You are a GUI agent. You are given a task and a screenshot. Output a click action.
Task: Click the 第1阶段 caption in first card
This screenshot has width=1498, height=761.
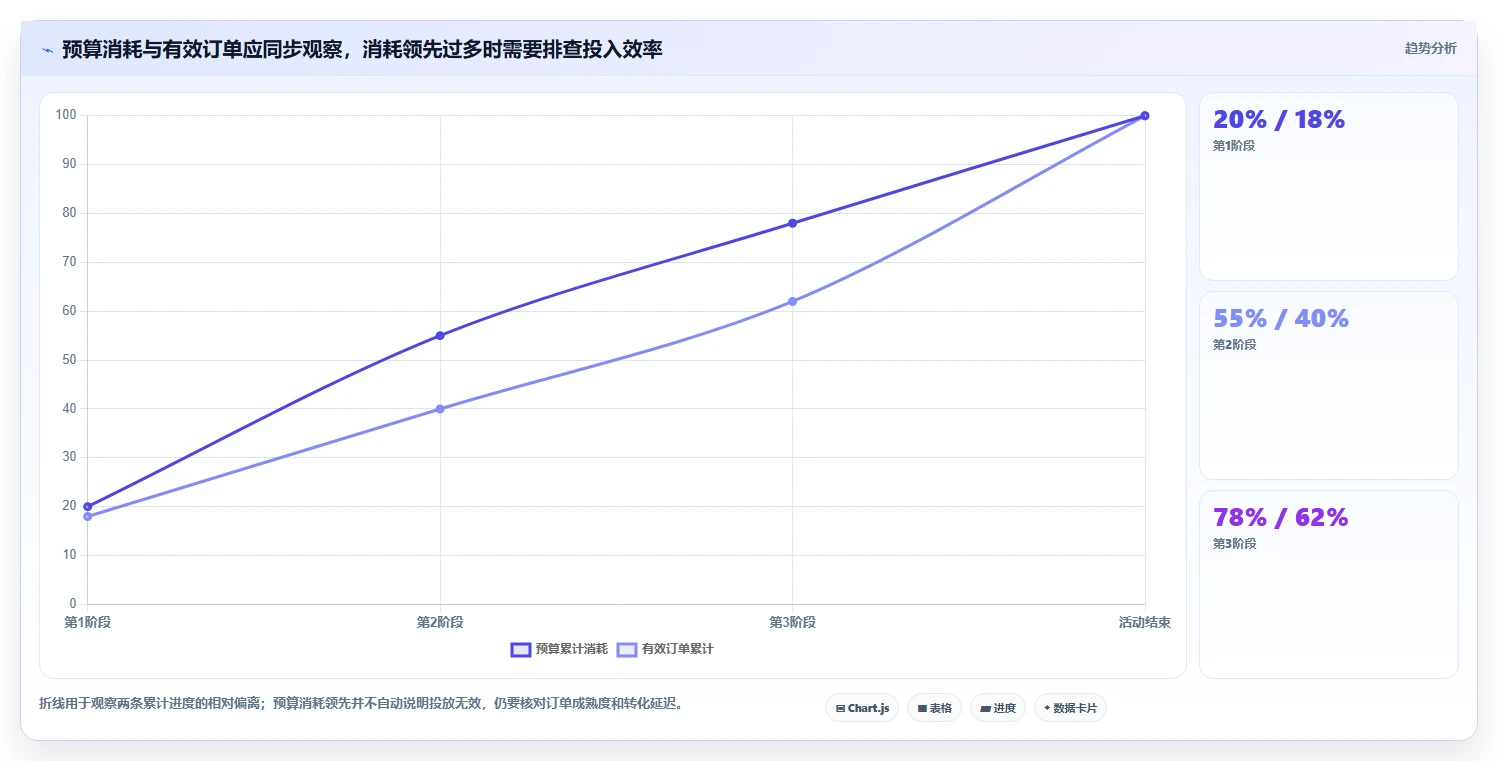[x=1234, y=145]
